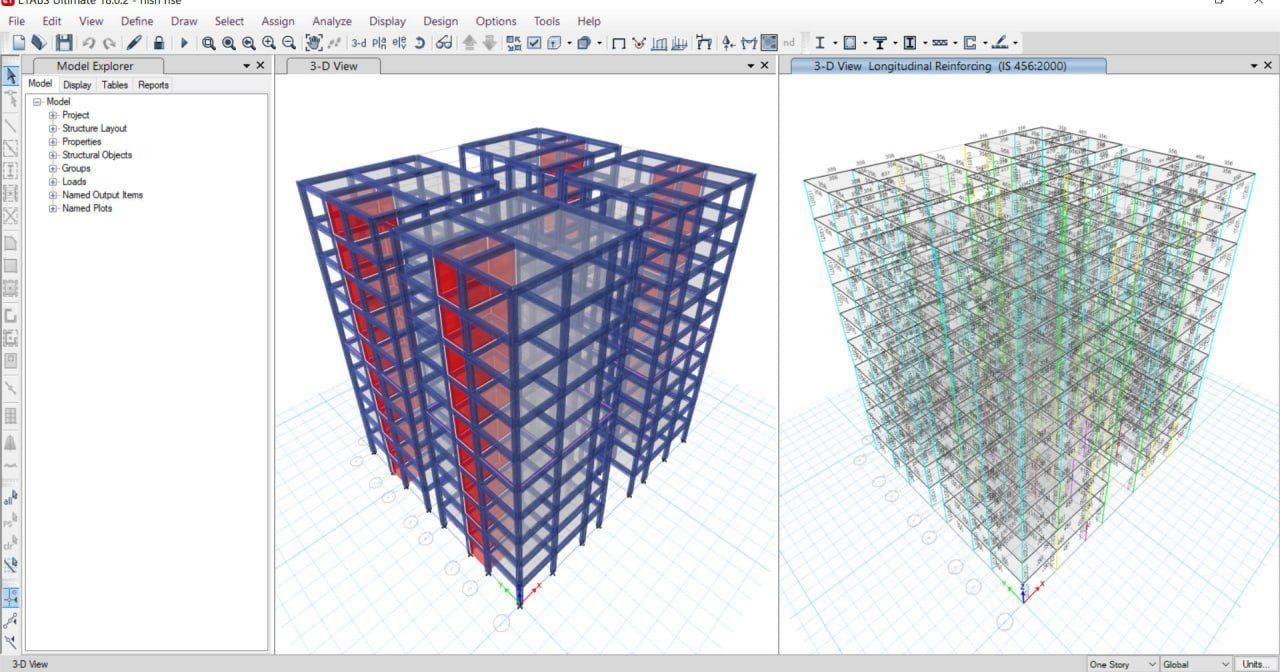Open the Global coordinate system dropdown

[1196, 664]
